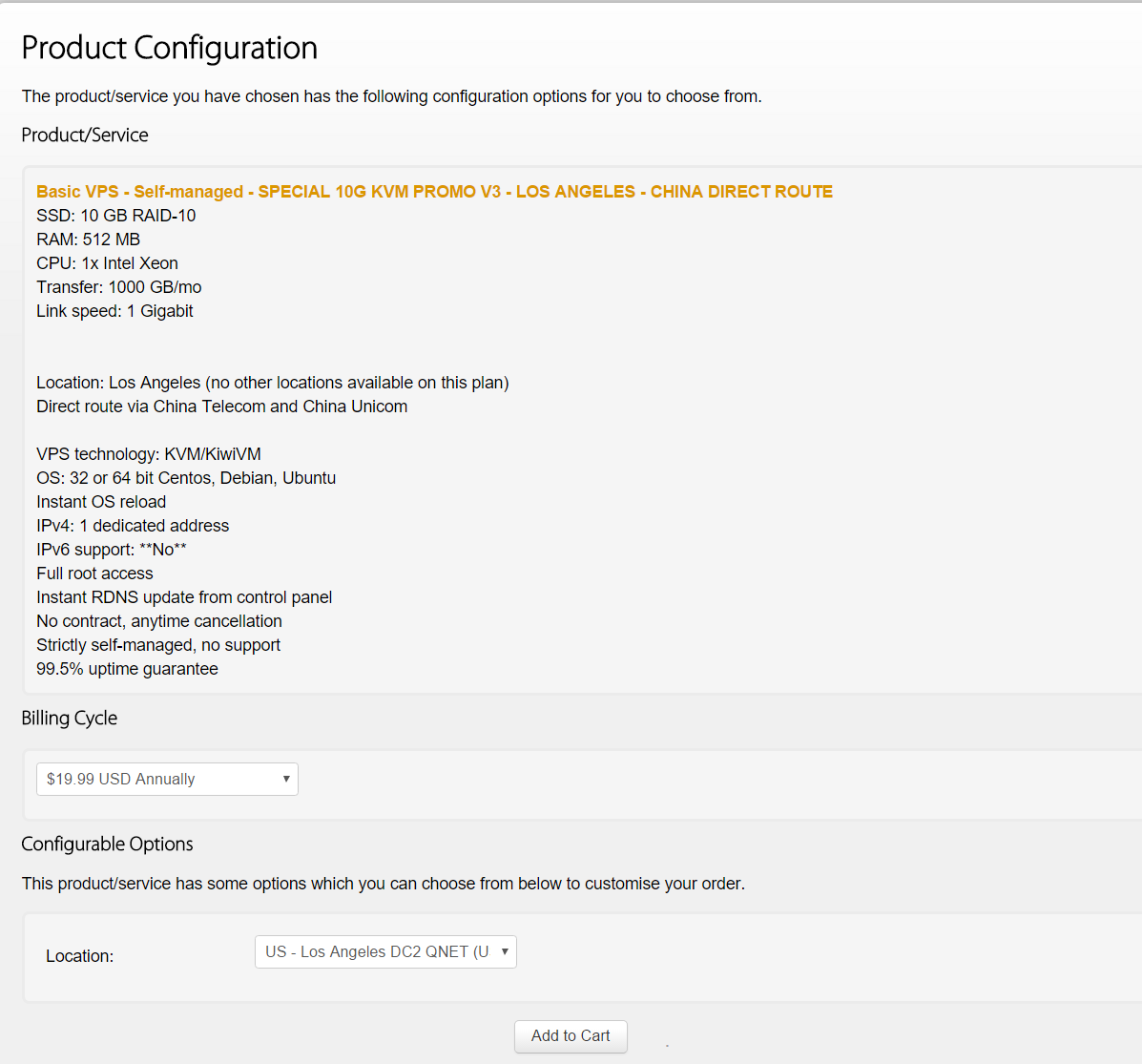Click the IPv6 support: **No** line

pos(111,550)
